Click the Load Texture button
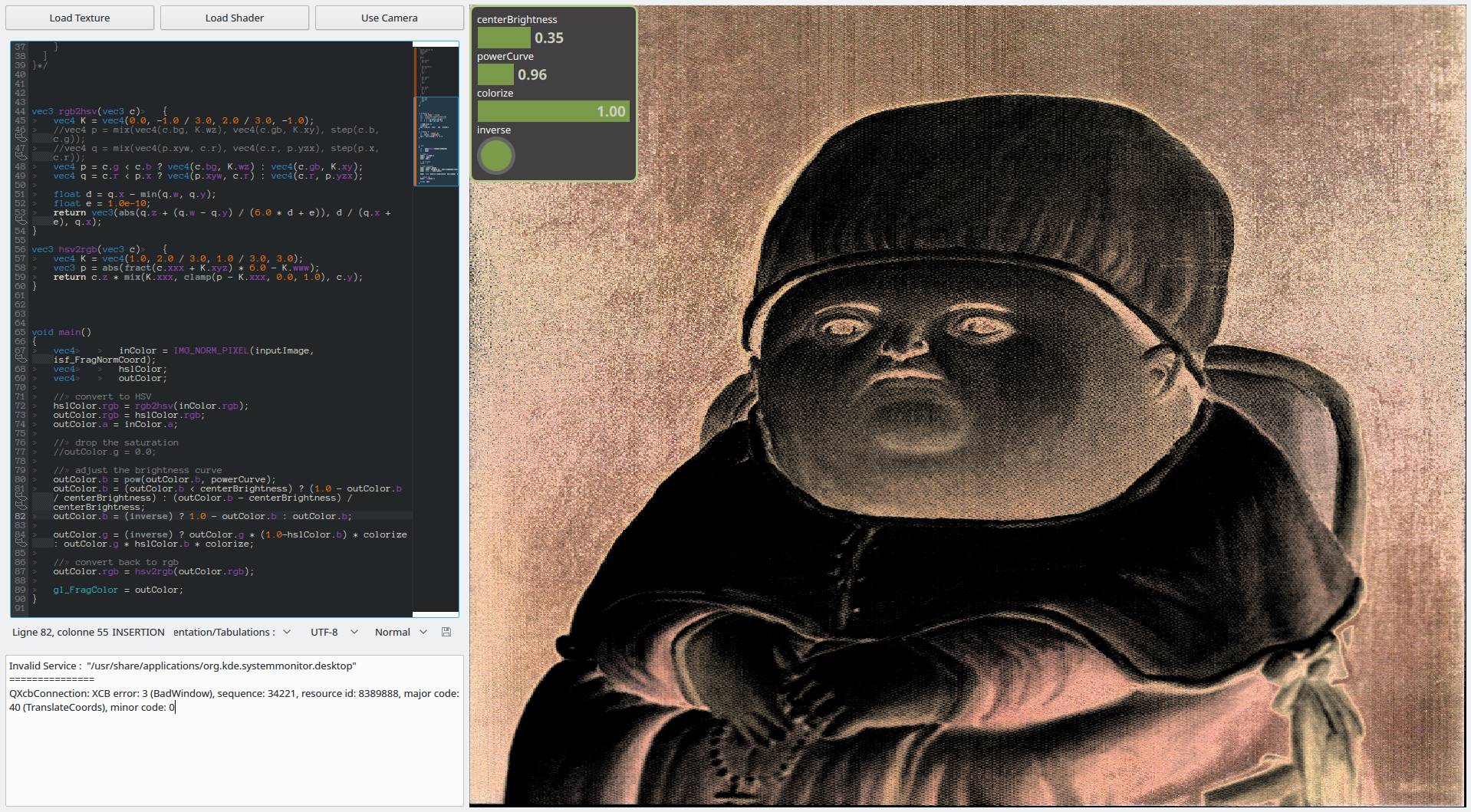Viewport: 1471px width, 812px height. pyautogui.click(x=80, y=18)
